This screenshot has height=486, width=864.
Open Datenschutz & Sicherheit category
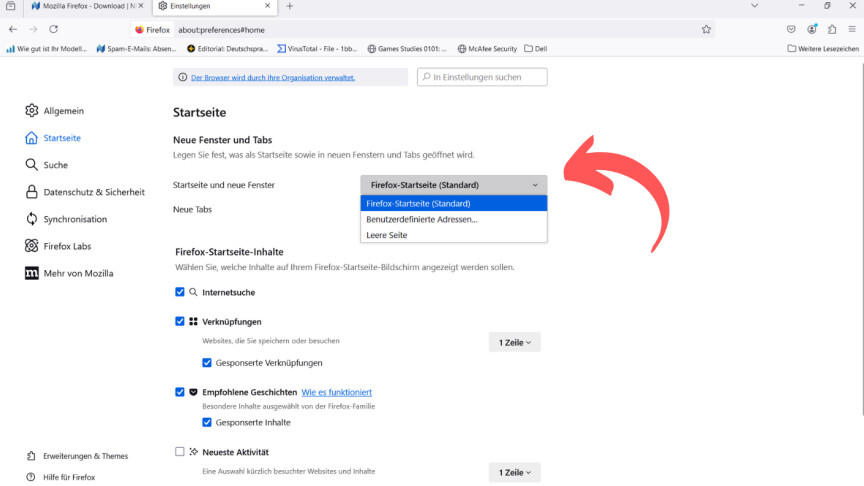coord(85,192)
